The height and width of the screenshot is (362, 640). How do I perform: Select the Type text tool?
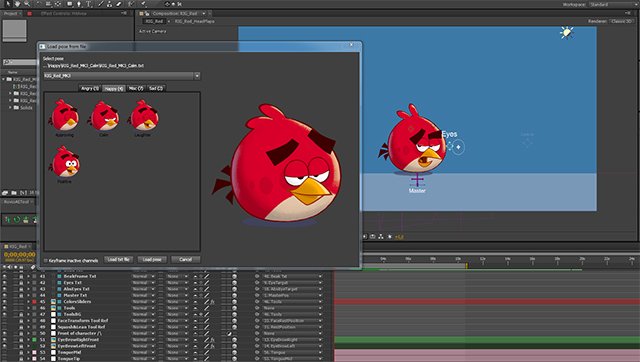[x=88, y=4]
